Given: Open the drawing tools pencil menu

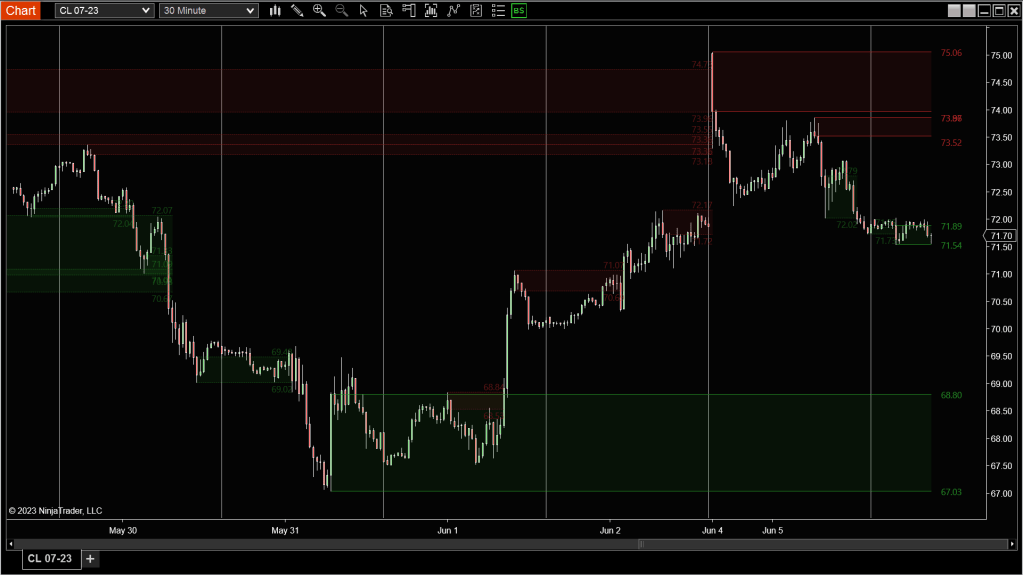Looking at the screenshot, I should click(297, 10).
